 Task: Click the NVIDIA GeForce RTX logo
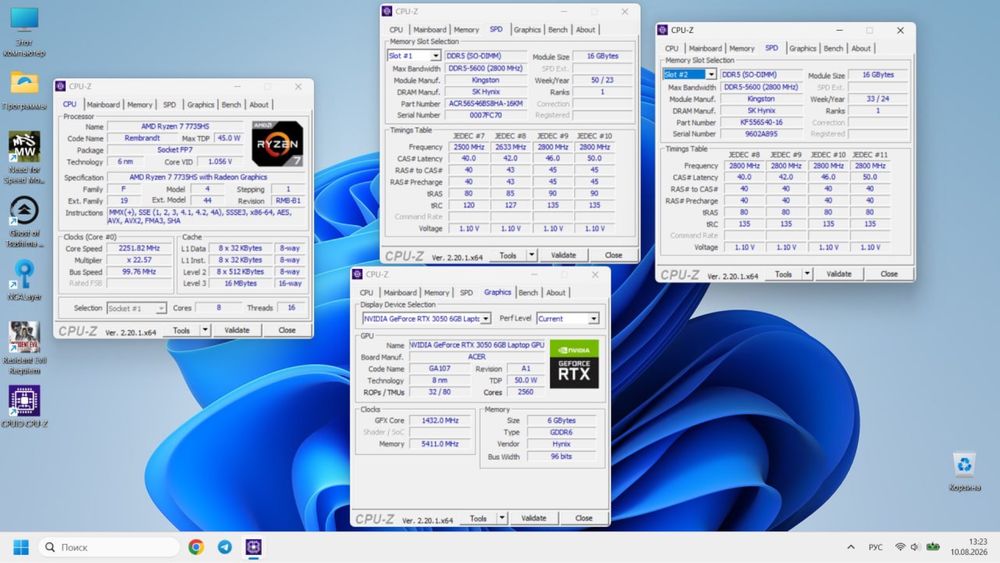[574, 364]
